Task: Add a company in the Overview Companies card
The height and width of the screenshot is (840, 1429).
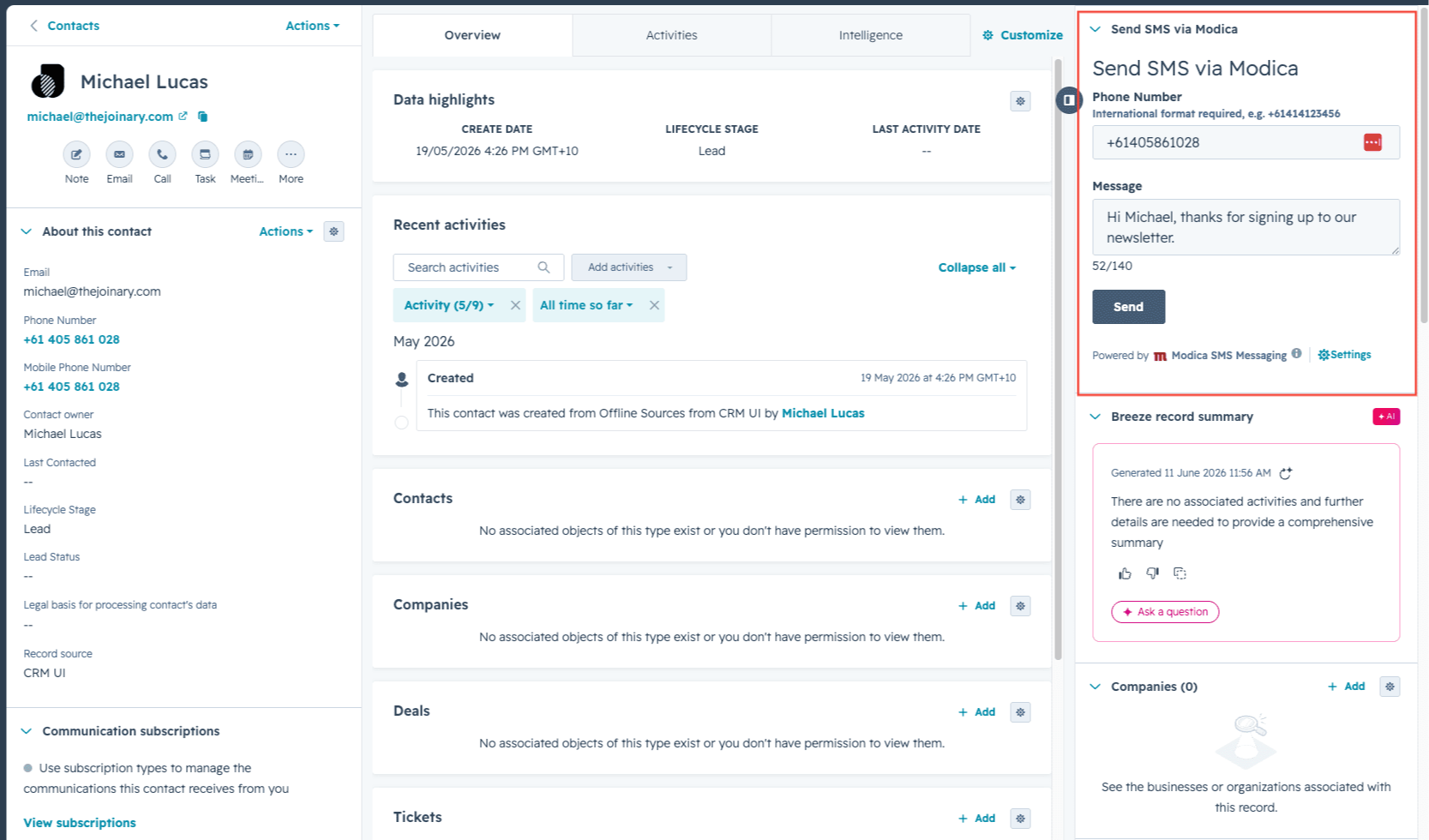Action: pyautogui.click(x=976, y=606)
